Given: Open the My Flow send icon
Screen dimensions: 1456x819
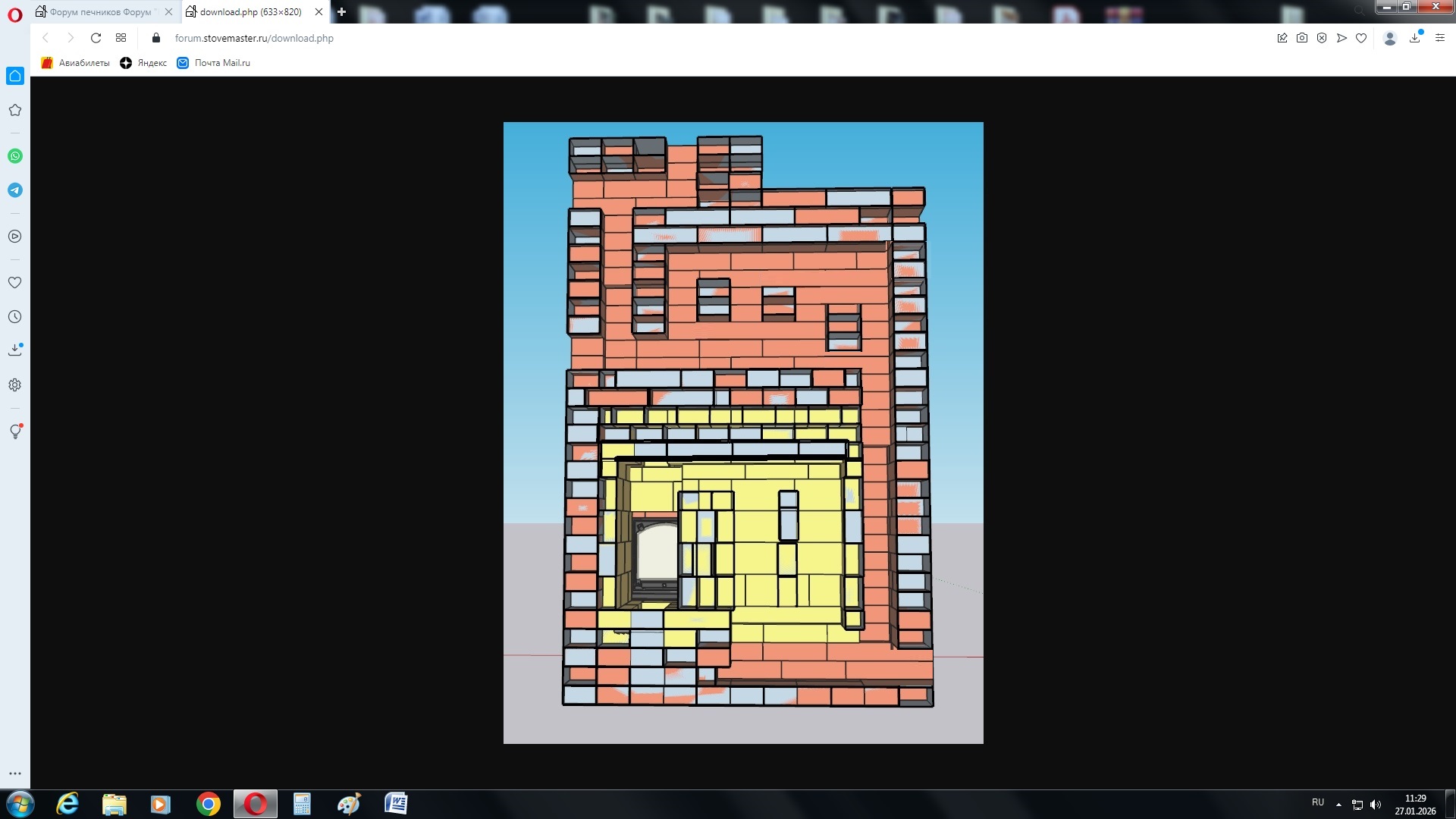Looking at the screenshot, I should click(x=1341, y=38).
